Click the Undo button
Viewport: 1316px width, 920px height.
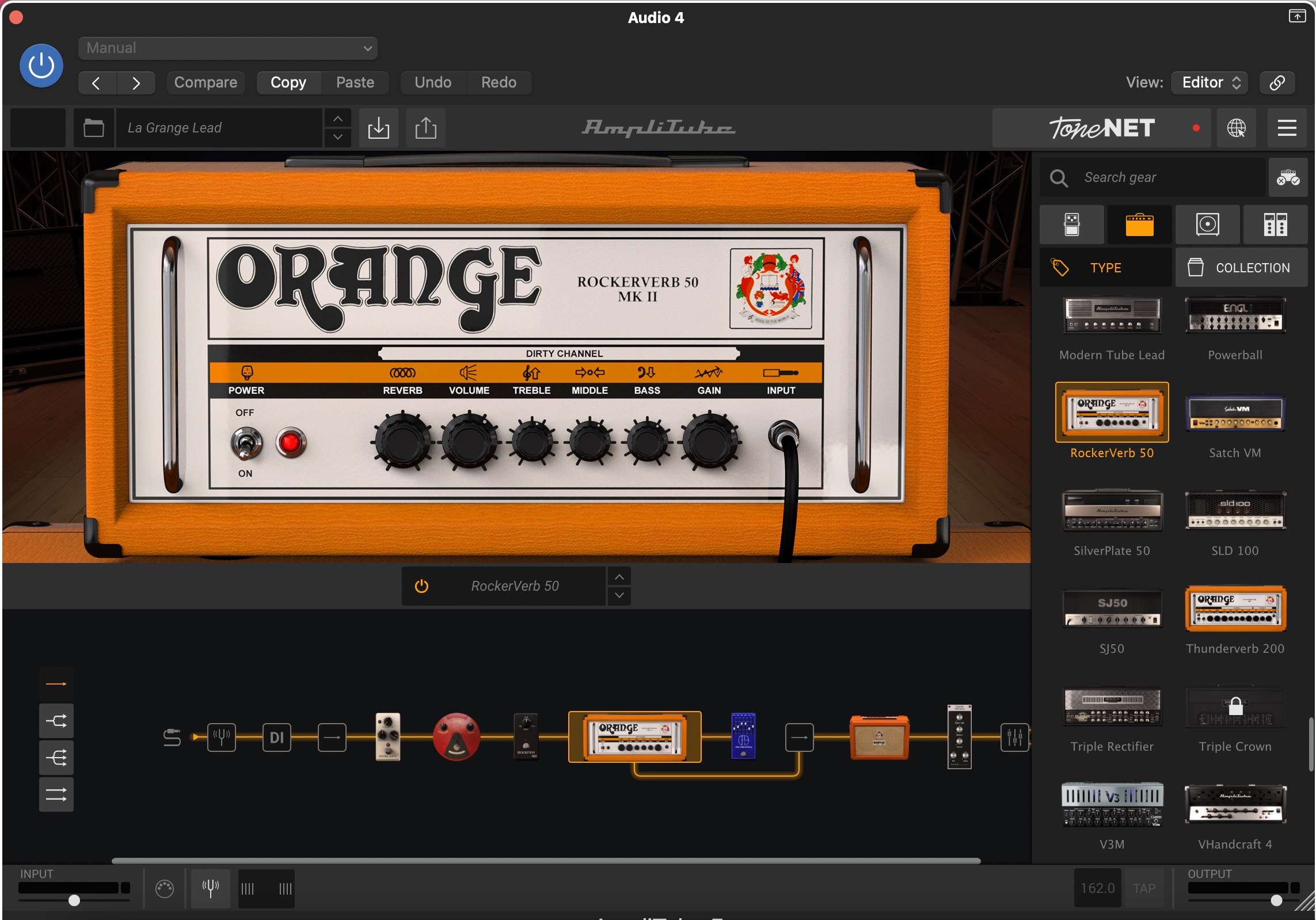433,82
